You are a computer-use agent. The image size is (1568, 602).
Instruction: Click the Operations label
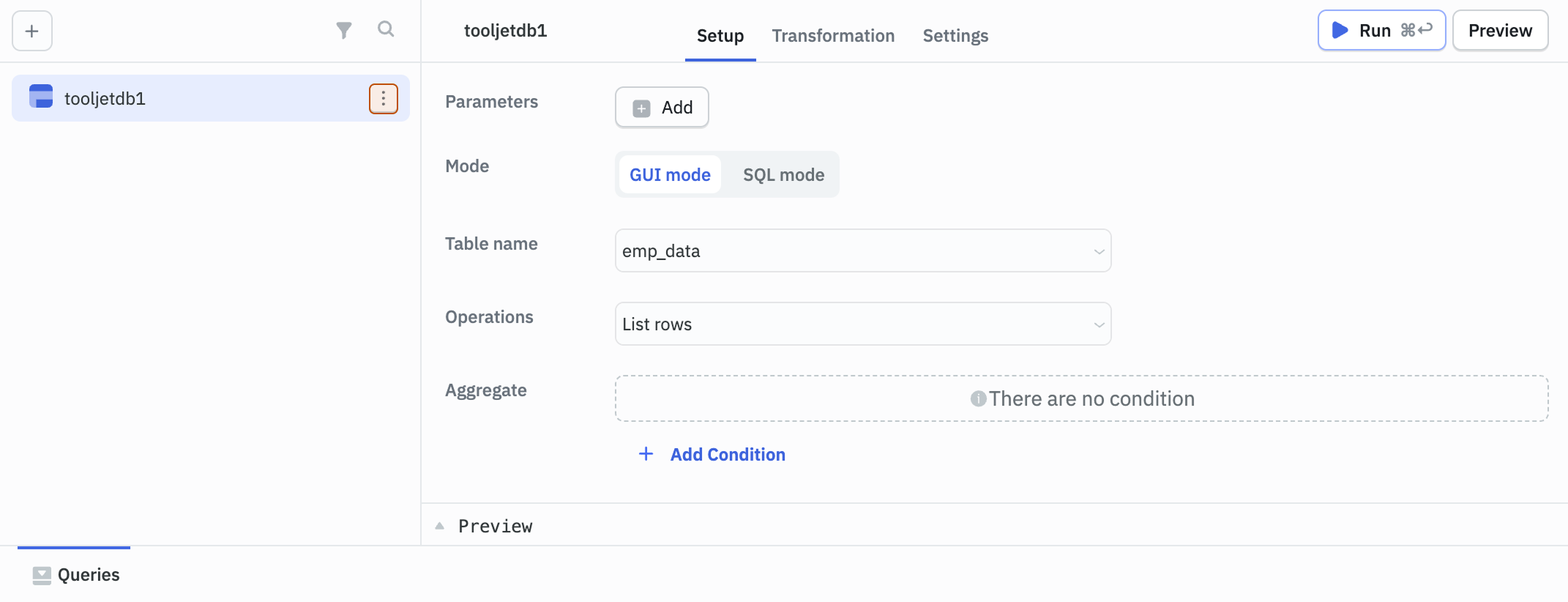[x=489, y=317]
